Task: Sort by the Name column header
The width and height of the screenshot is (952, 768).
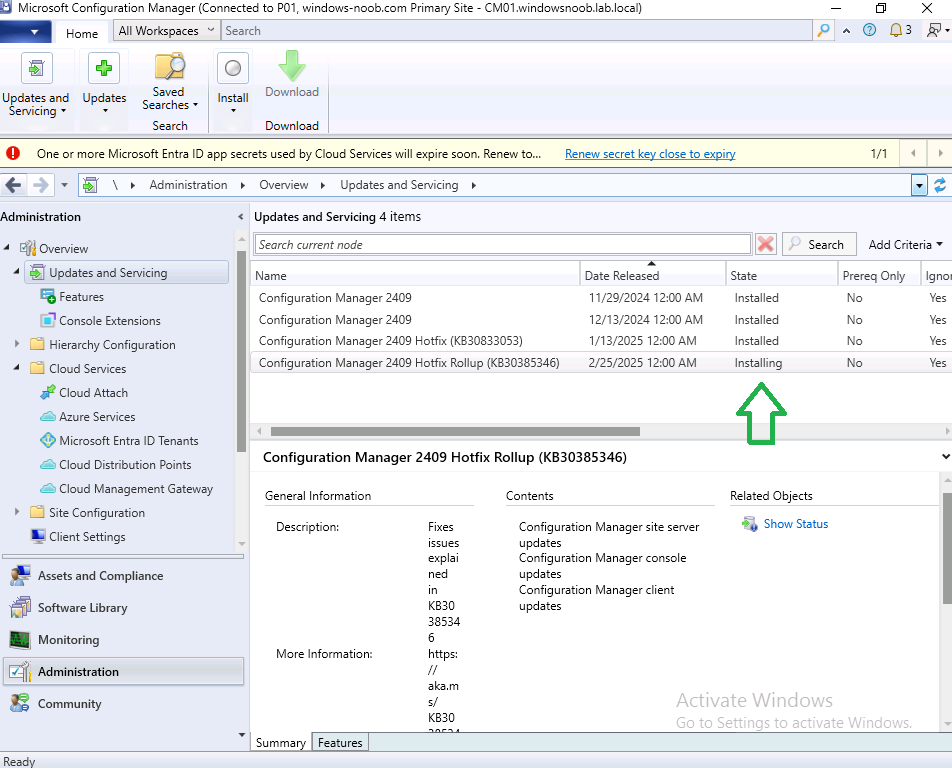Action: (415, 276)
